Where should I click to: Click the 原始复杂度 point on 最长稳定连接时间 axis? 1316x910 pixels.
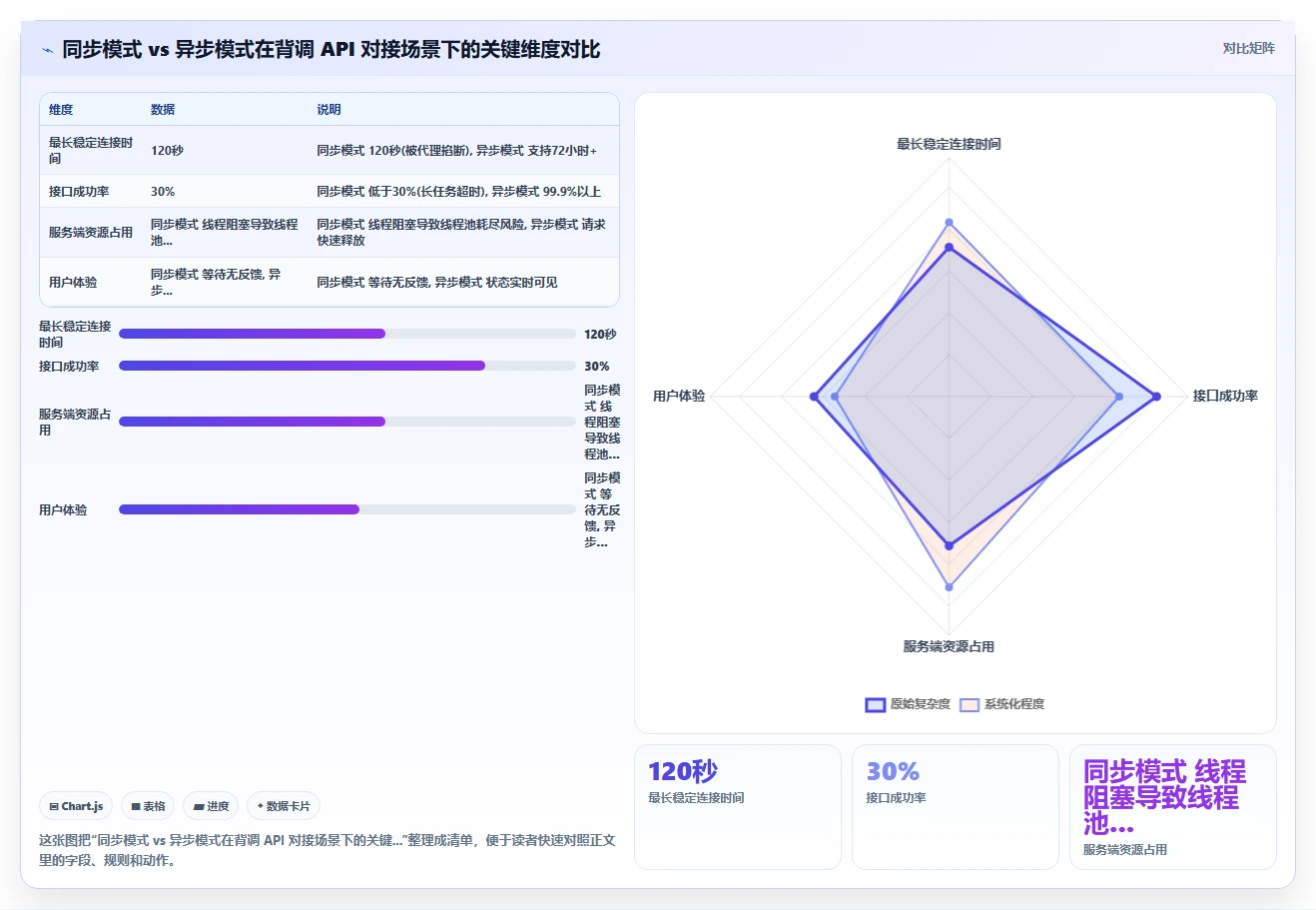pyautogui.click(x=949, y=247)
